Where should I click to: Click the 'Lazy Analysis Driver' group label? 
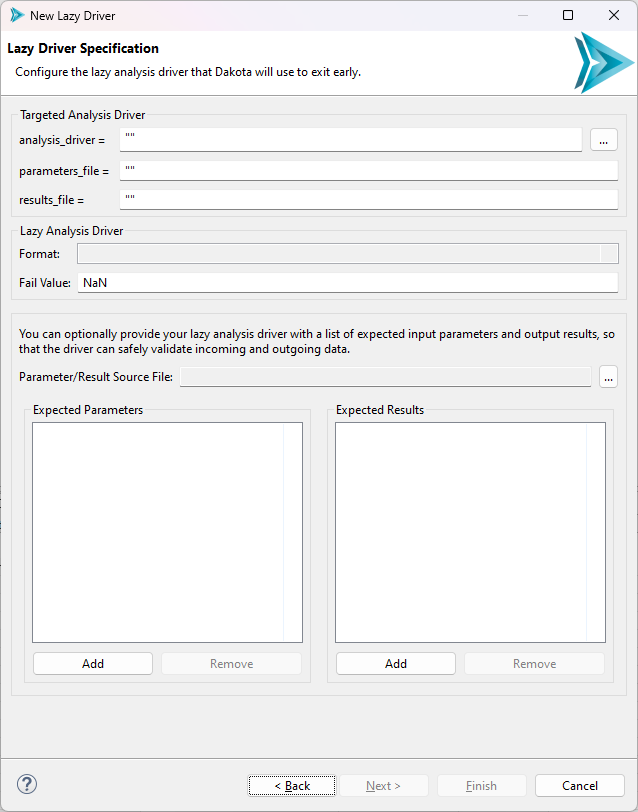(71, 230)
